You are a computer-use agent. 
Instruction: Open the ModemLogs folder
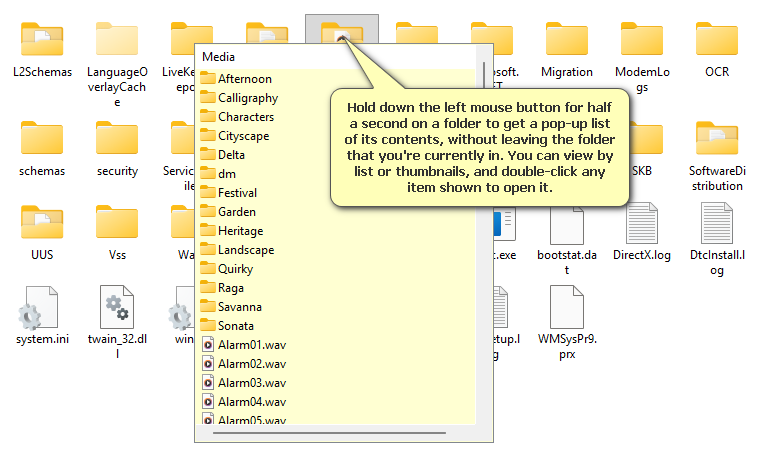click(x=641, y=40)
